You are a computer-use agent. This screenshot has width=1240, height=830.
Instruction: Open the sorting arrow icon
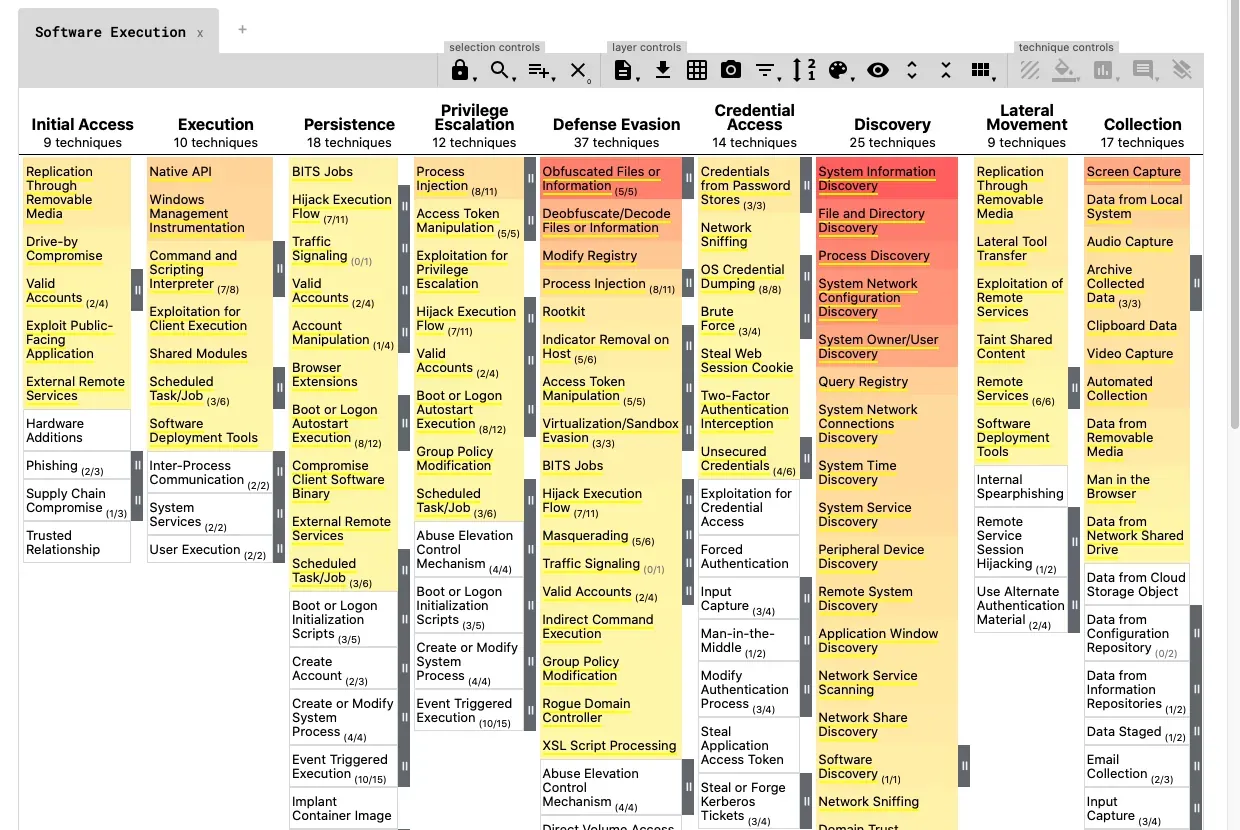[803, 70]
